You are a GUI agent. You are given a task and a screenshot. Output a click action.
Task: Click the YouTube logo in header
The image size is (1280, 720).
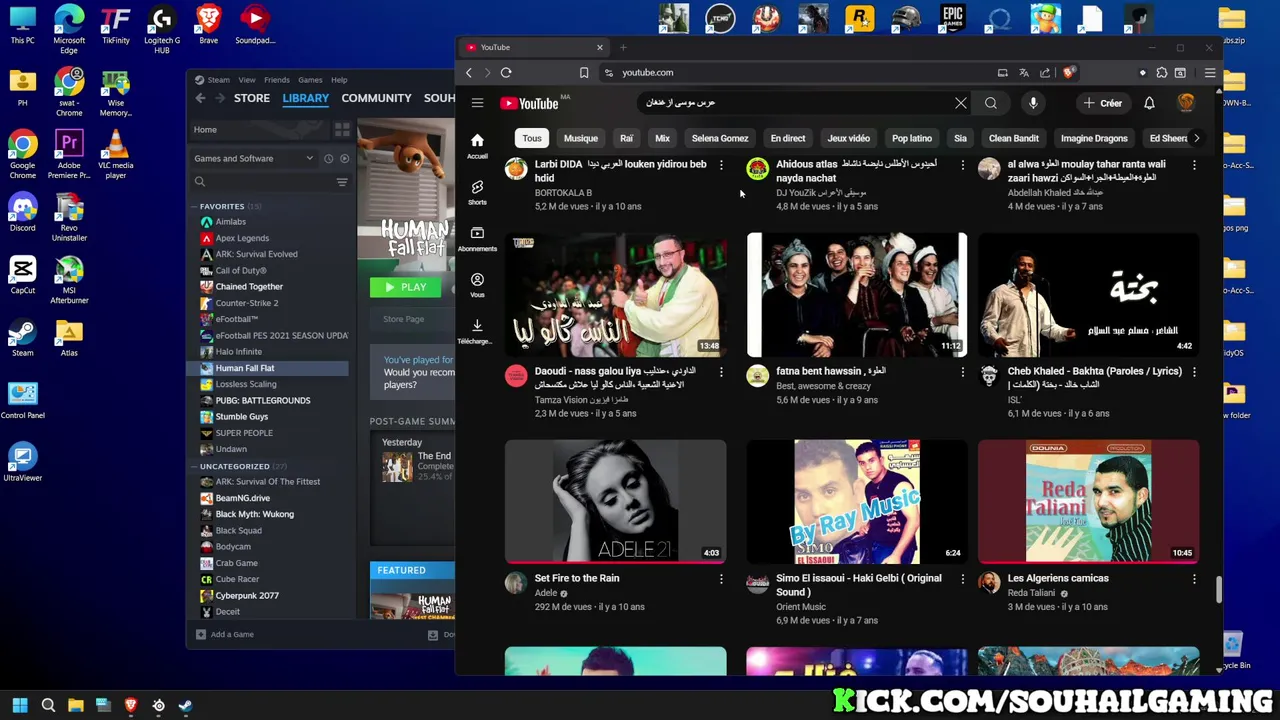pos(530,103)
